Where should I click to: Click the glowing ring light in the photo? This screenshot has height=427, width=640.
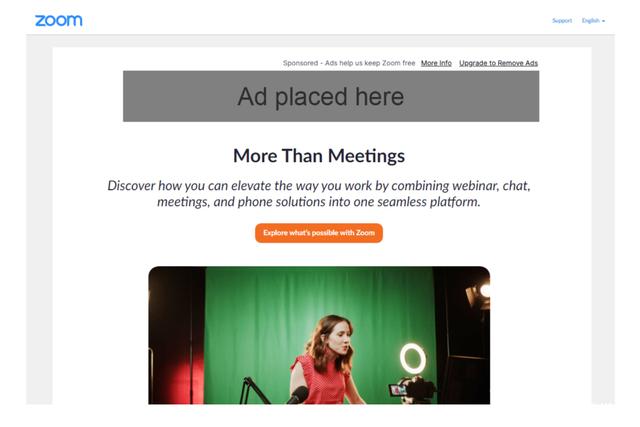tap(413, 358)
